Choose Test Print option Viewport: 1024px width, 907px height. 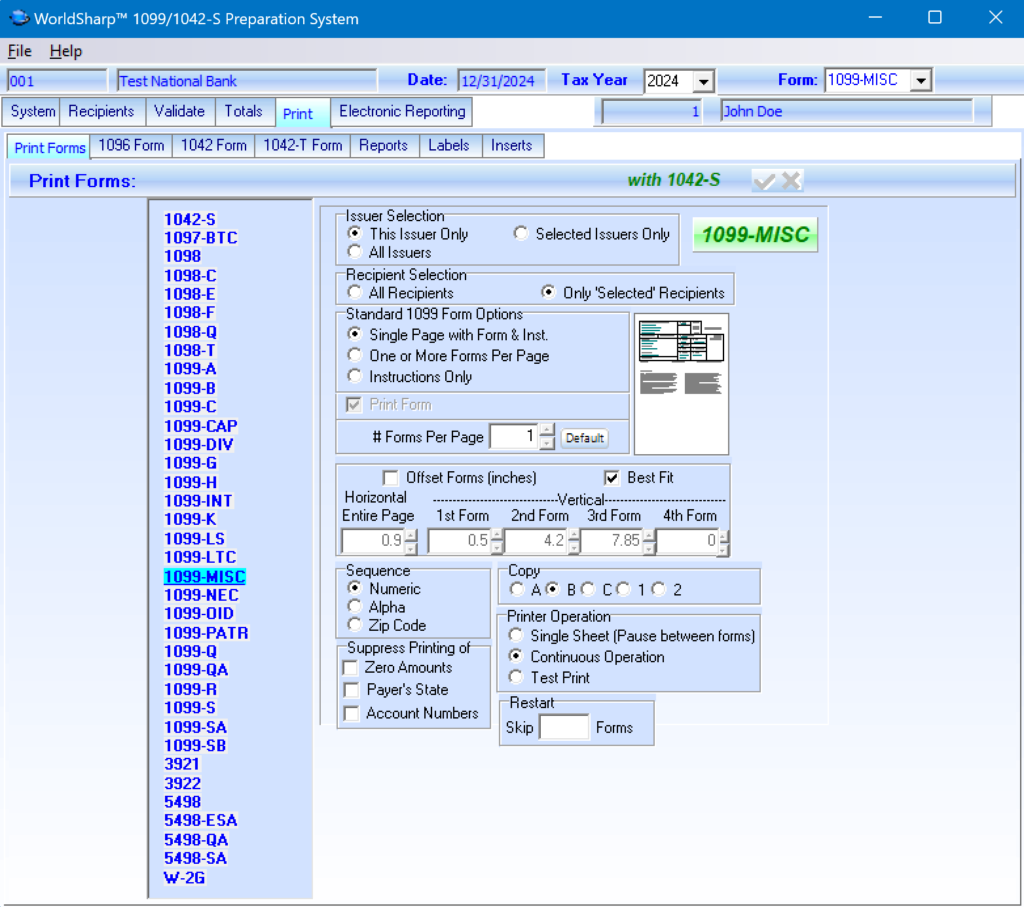click(x=516, y=676)
